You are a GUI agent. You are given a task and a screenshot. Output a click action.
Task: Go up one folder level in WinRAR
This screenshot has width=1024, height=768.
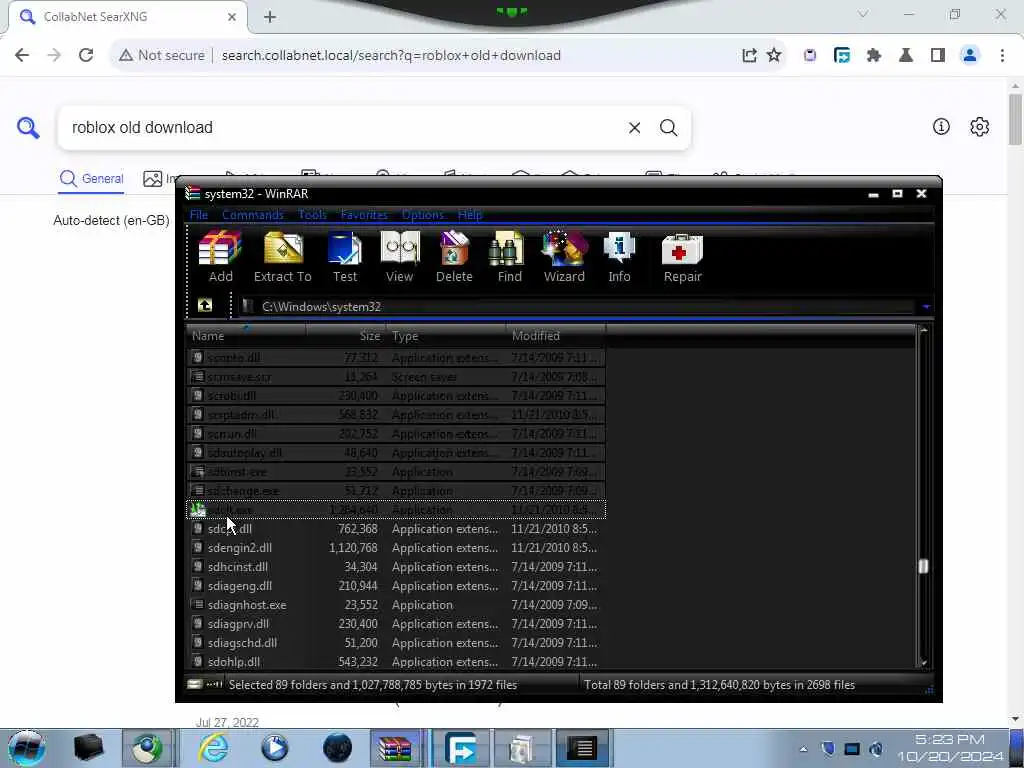pyautogui.click(x=204, y=305)
